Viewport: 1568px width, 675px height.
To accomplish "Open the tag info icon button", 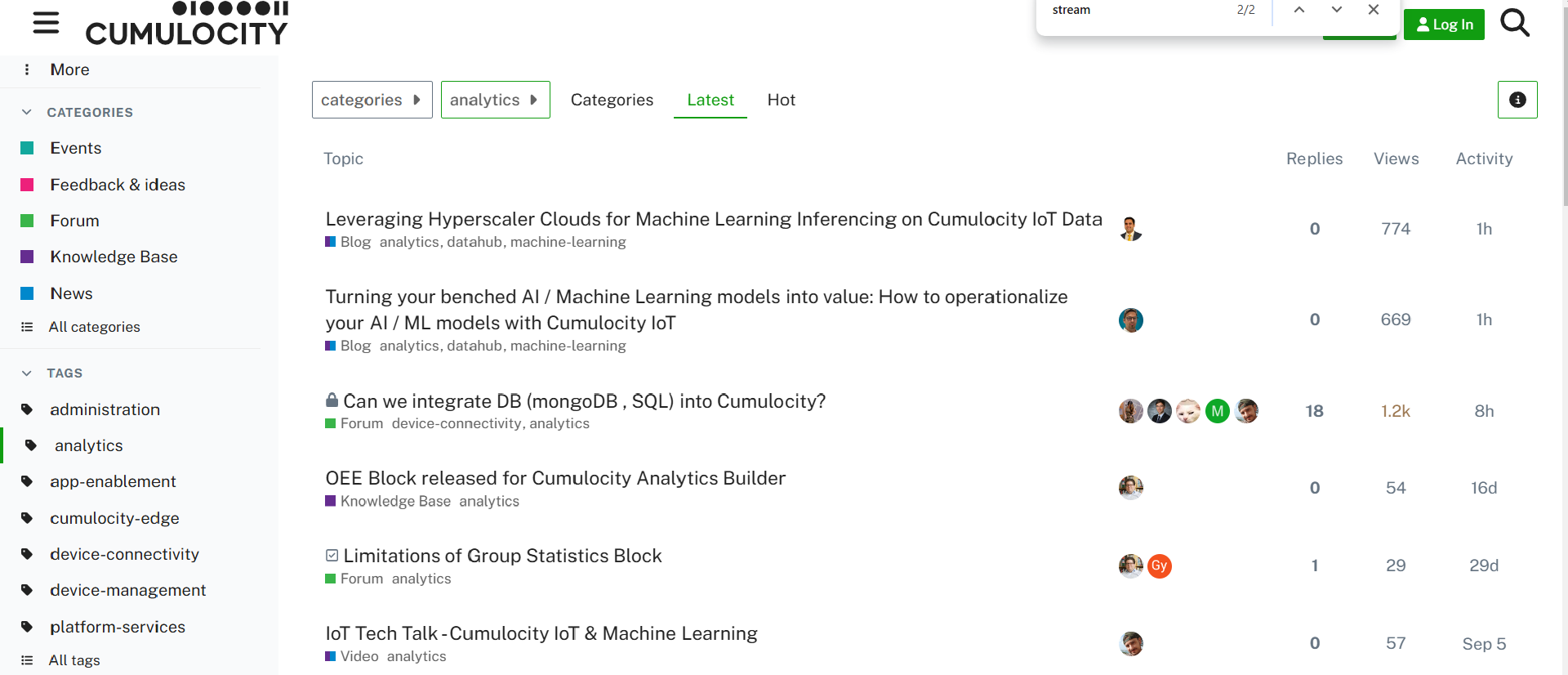I will 1517,100.
